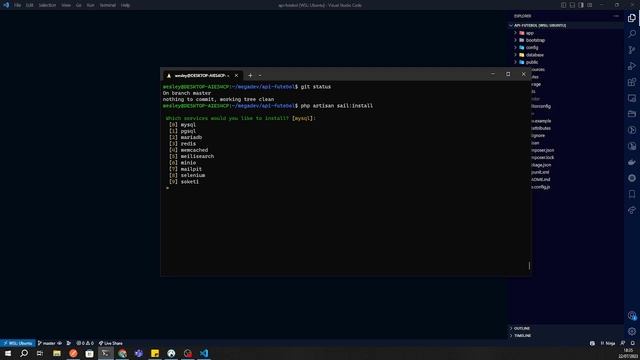Toggle primary side bar layout icon

pos(563,5)
